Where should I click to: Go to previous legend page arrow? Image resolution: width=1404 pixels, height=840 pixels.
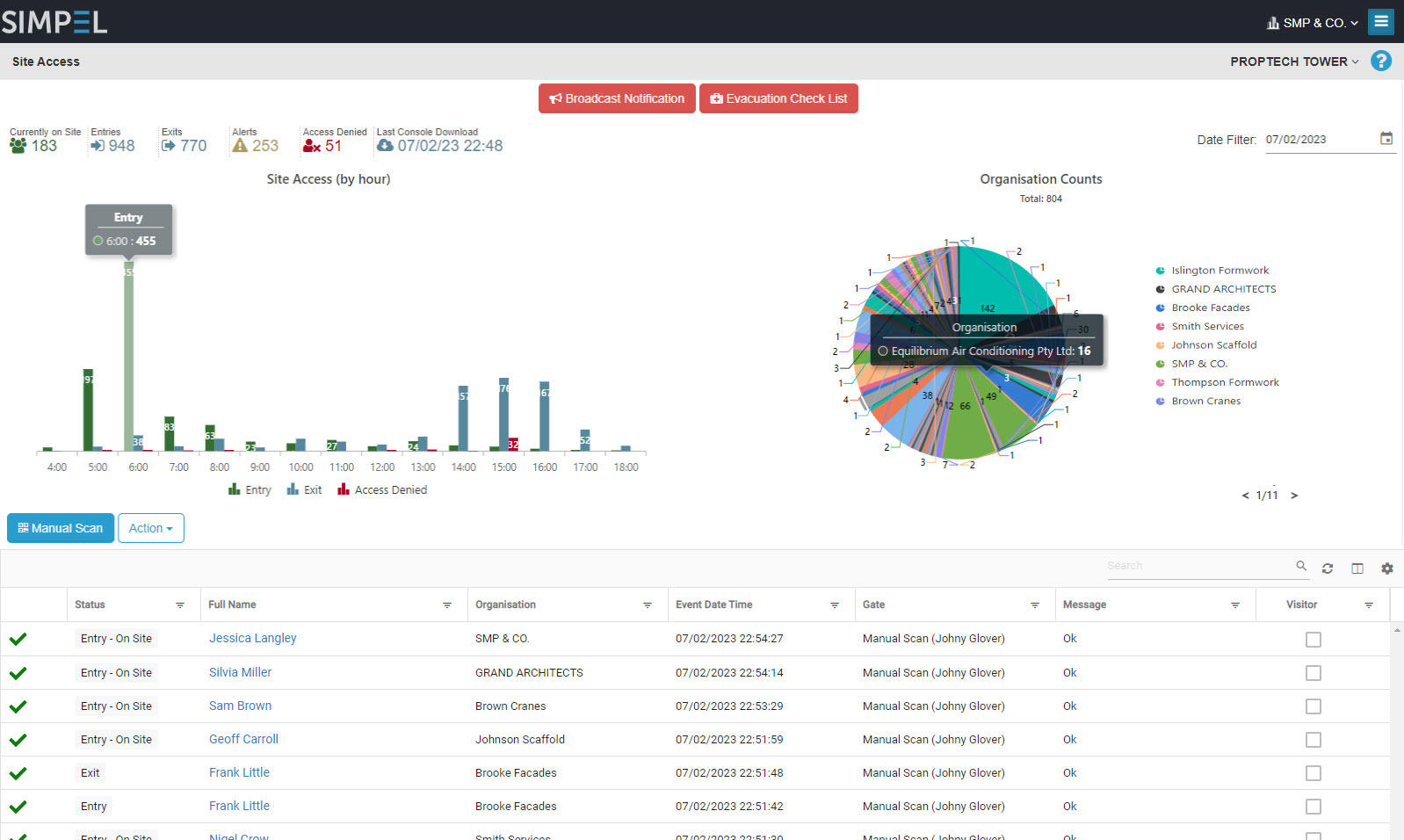click(x=1245, y=496)
